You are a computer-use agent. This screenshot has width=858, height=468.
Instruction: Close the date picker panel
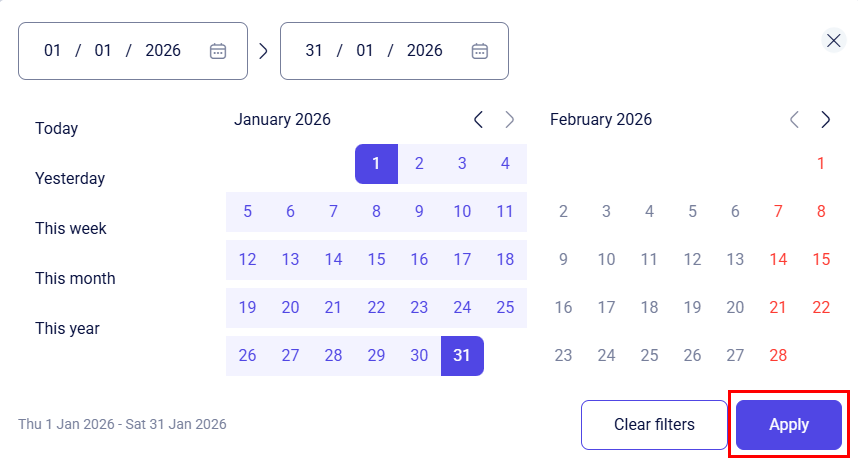click(x=834, y=40)
